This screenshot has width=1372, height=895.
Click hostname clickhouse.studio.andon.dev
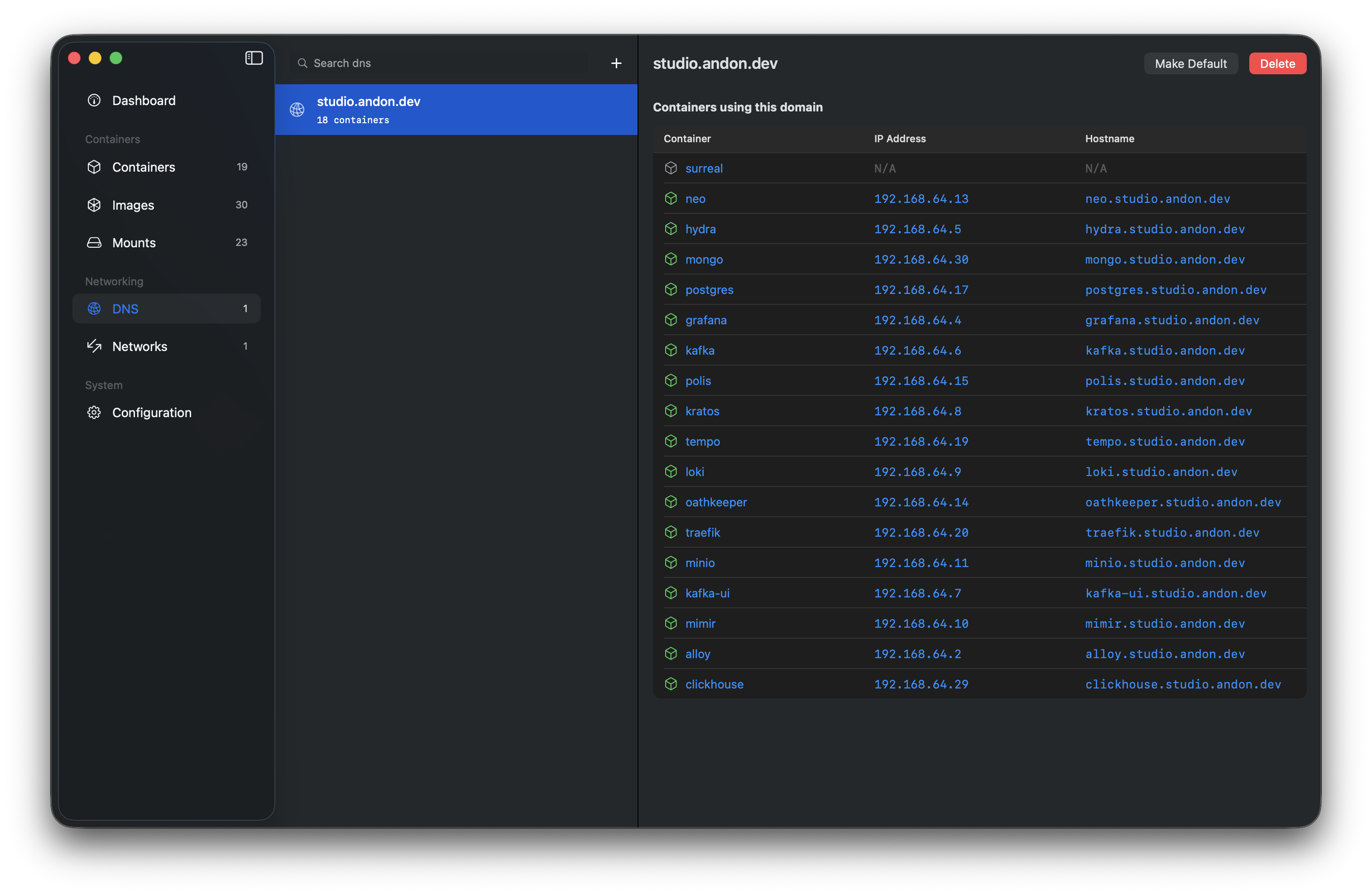(x=1183, y=684)
